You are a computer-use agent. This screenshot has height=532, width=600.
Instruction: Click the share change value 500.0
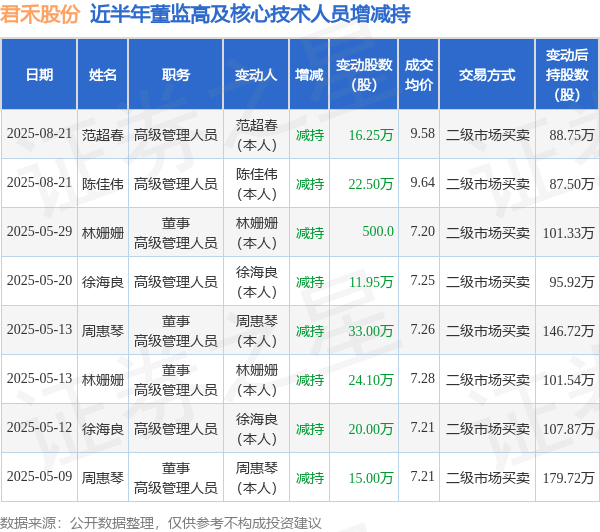pyautogui.click(x=378, y=231)
